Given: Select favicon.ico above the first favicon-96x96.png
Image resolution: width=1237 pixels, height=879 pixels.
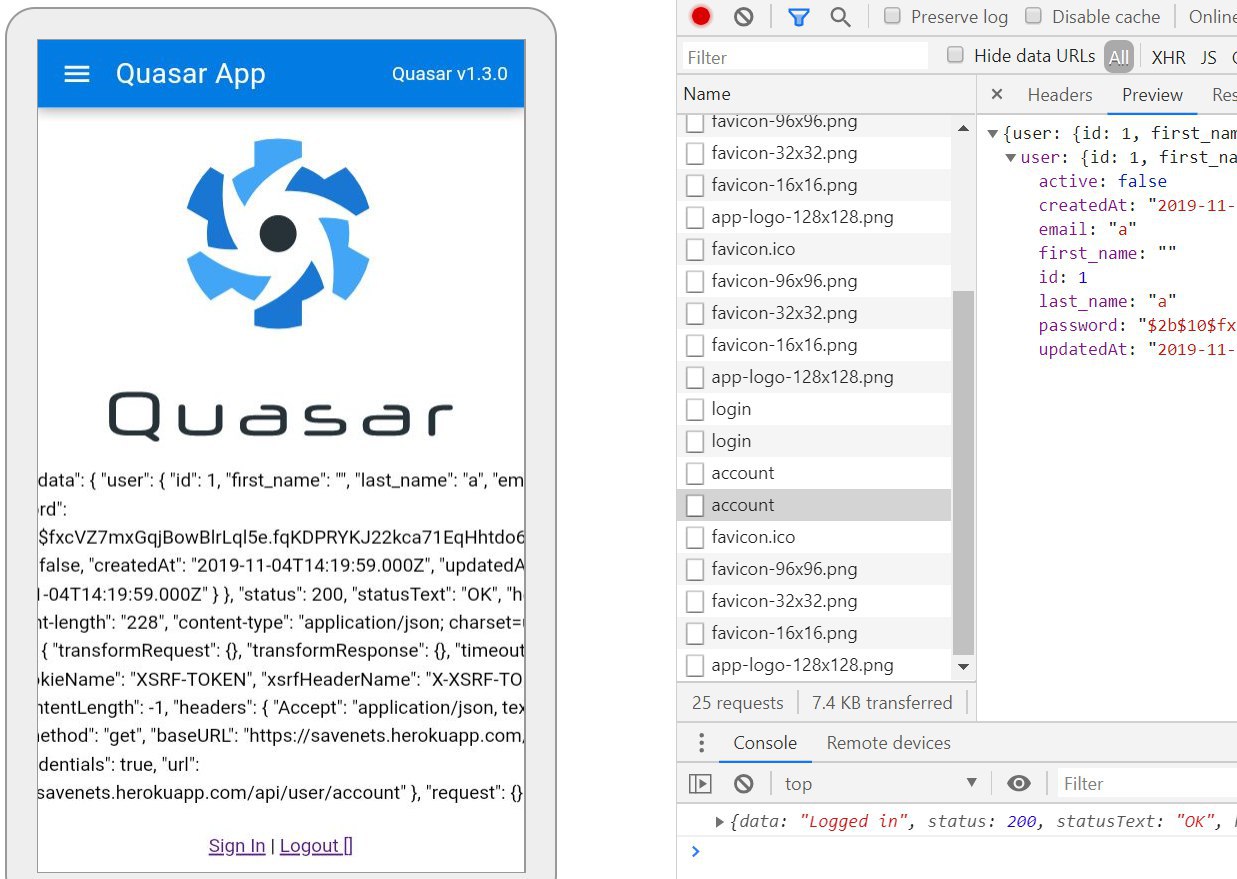Looking at the screenshot, I should 814,249.
